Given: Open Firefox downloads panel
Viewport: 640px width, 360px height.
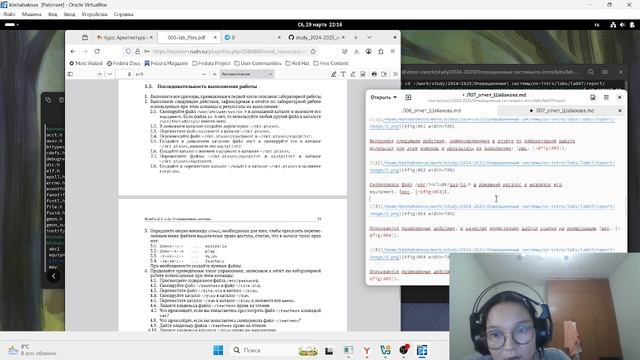Looking at the screenshot, I should tap(356, 51).
